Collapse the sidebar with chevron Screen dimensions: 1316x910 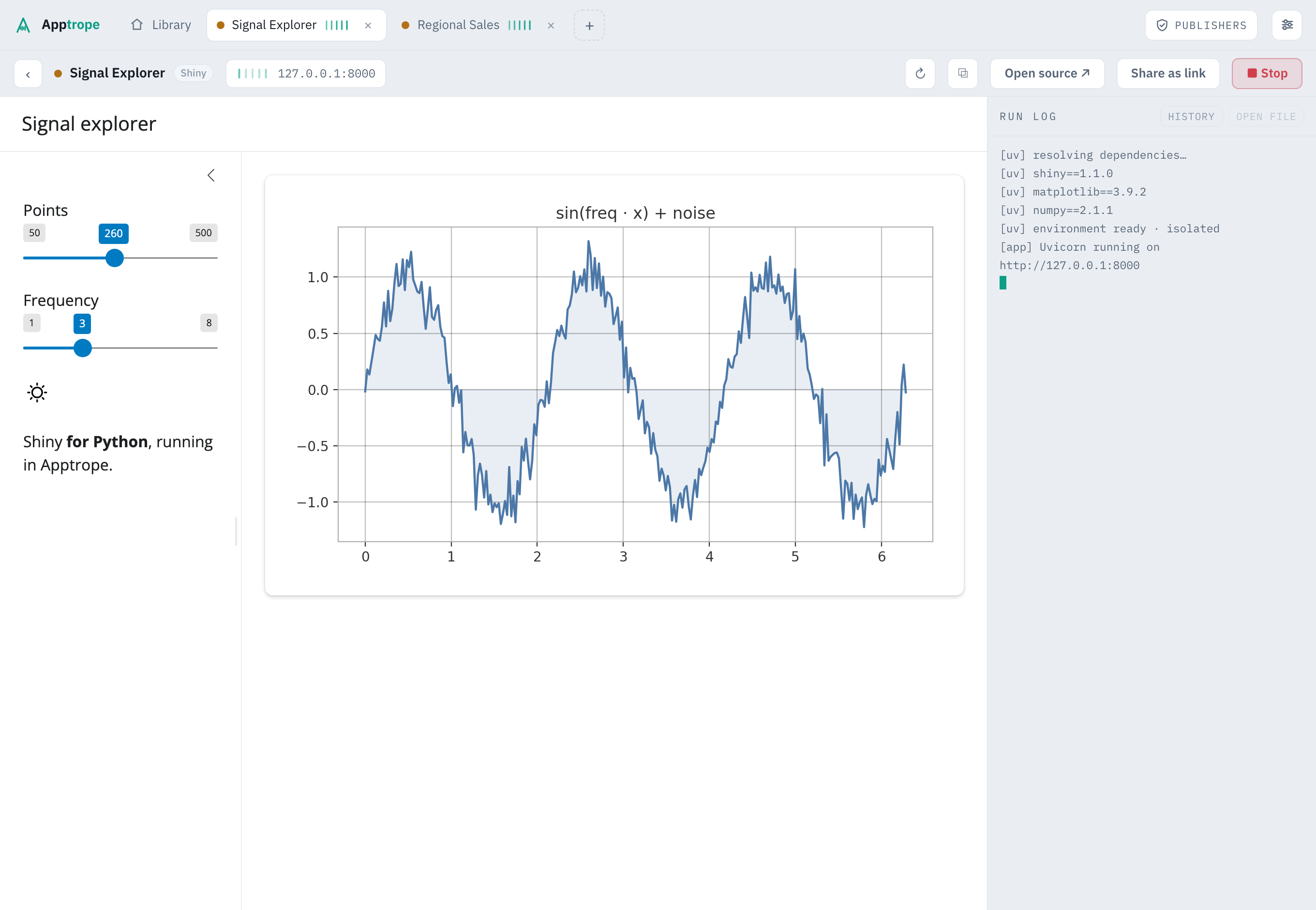[x=211, y=175]
